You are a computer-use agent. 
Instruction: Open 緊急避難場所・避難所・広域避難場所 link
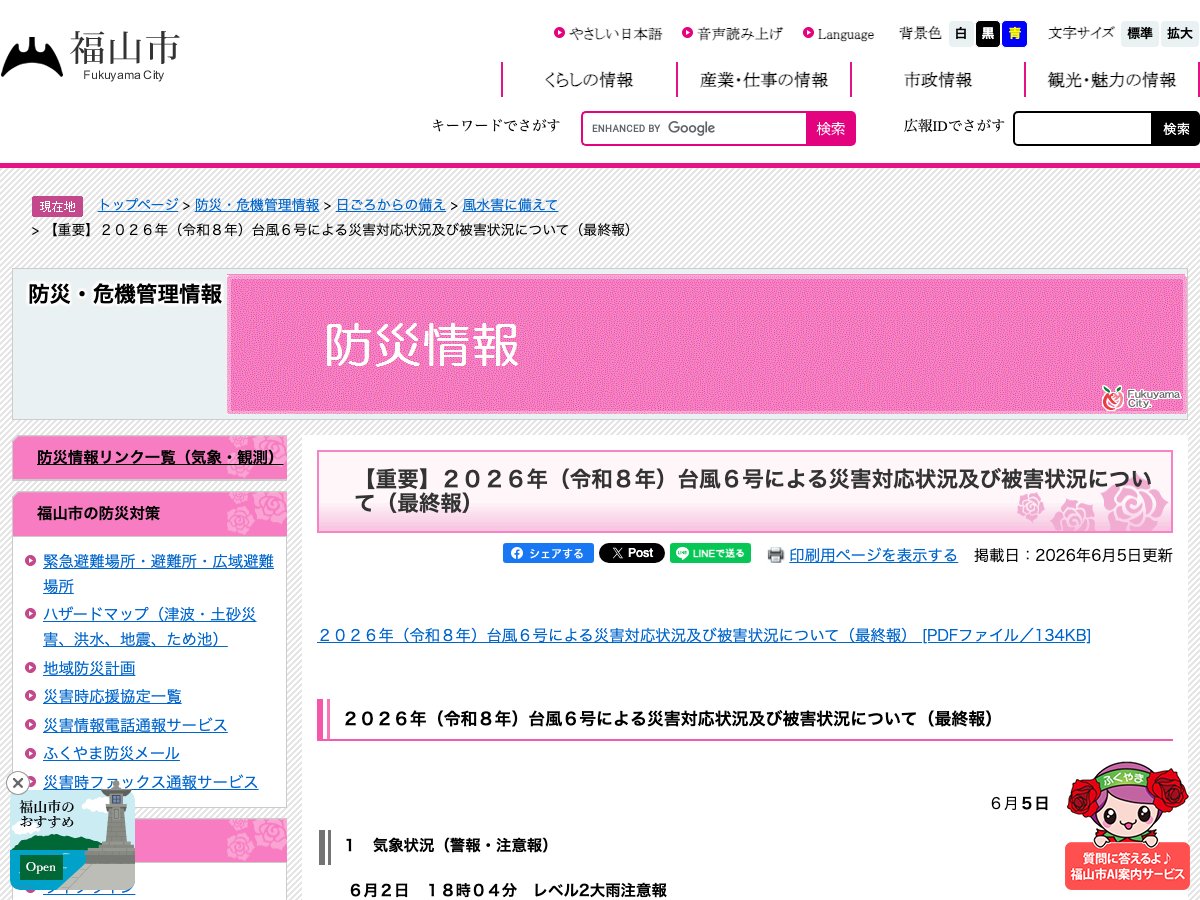pyautogui.click(x=158, y=573)
